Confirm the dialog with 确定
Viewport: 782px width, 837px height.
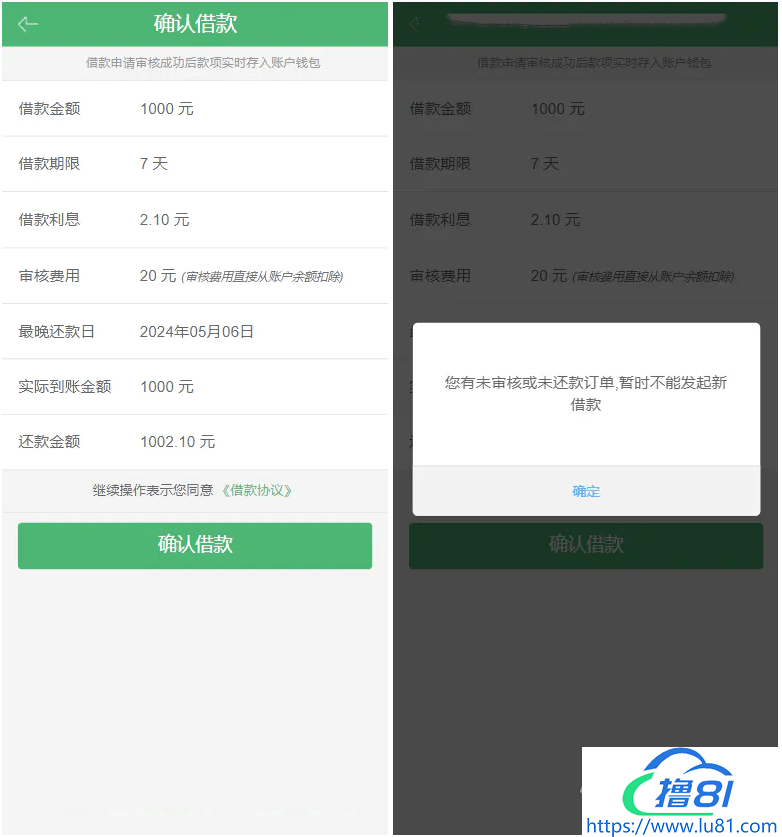tap(586, 491)
